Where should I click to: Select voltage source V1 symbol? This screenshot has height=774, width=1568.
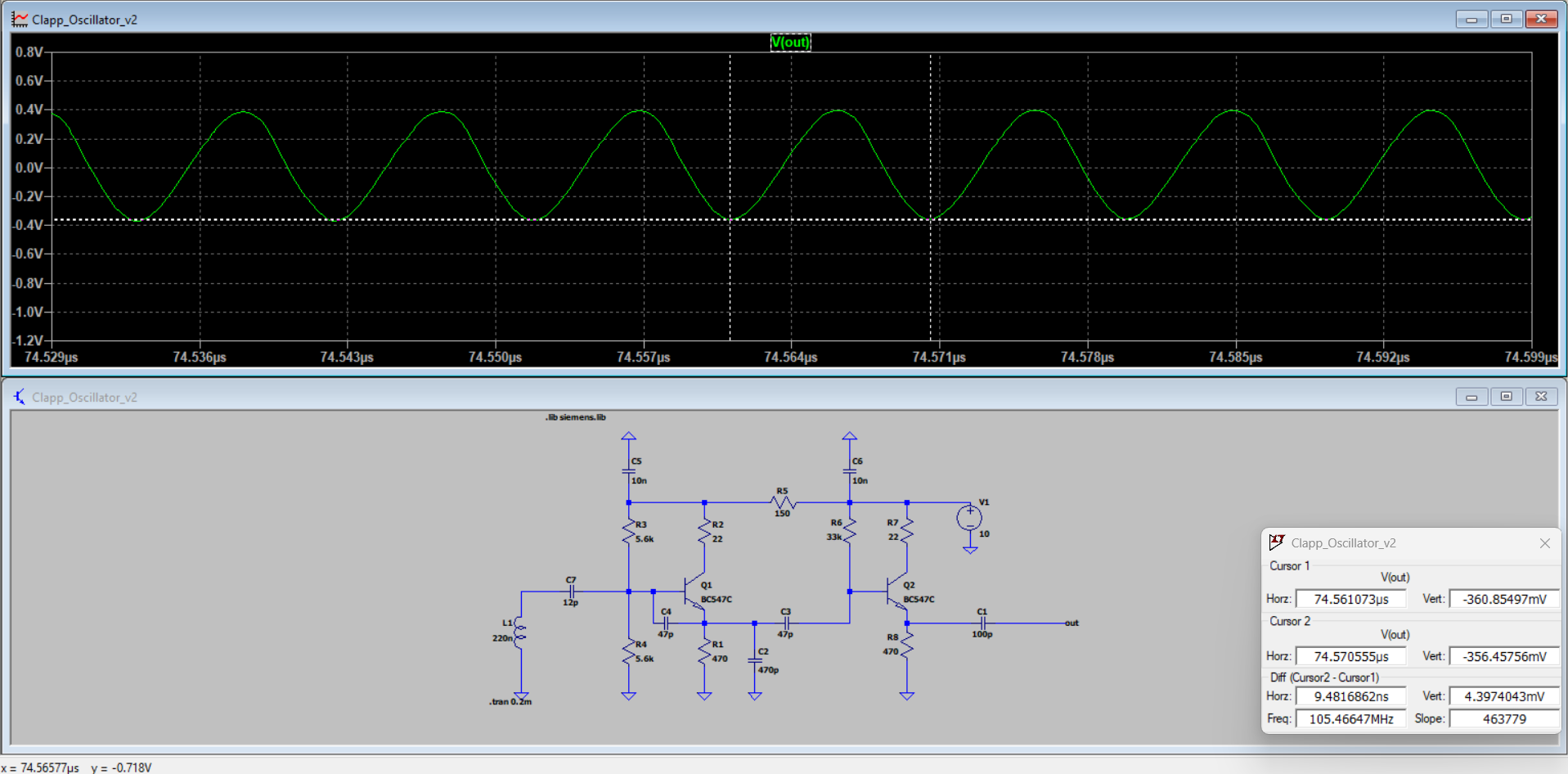pyautogui.click(x=969, y=517)
